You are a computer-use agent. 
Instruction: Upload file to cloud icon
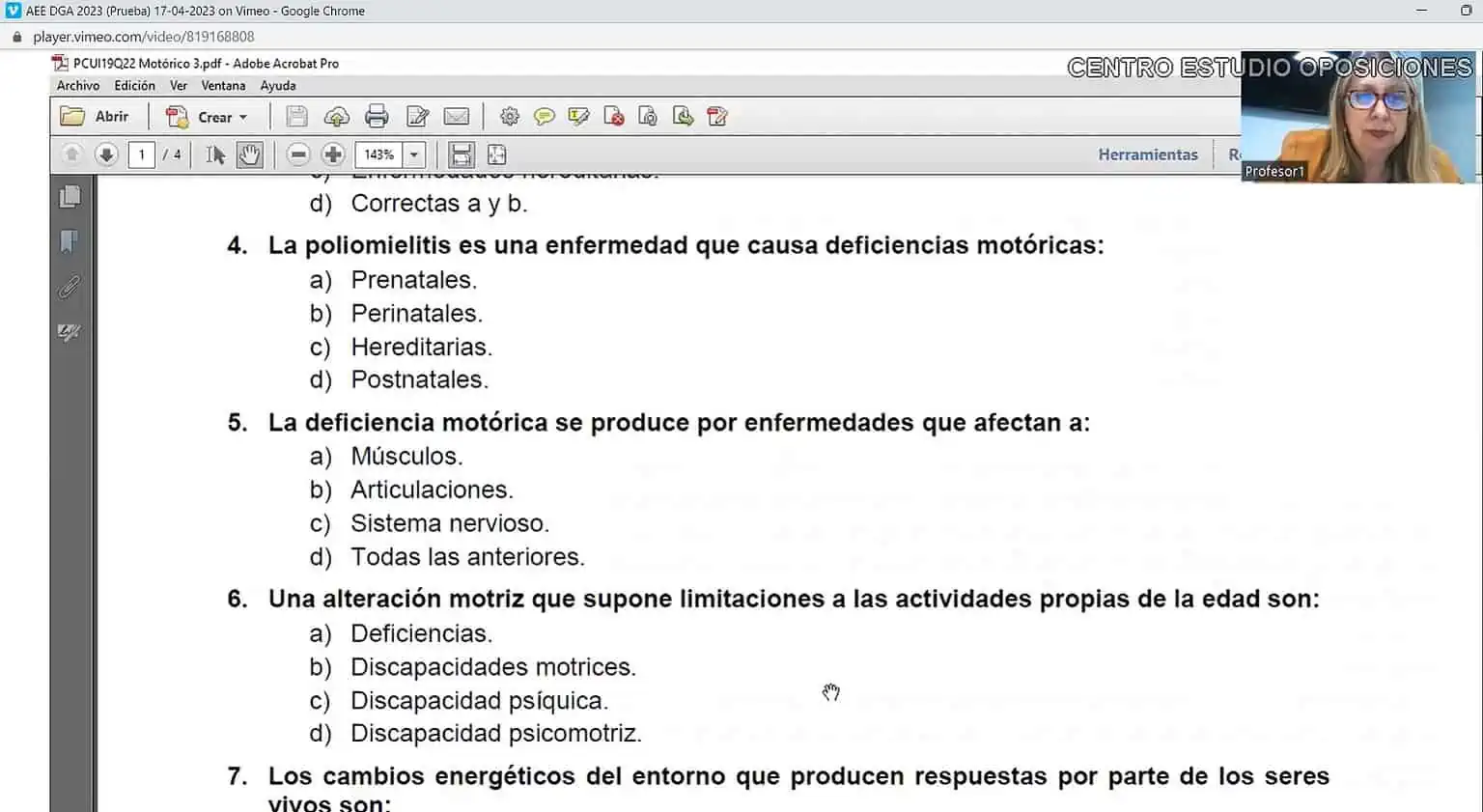click(336, 117)
